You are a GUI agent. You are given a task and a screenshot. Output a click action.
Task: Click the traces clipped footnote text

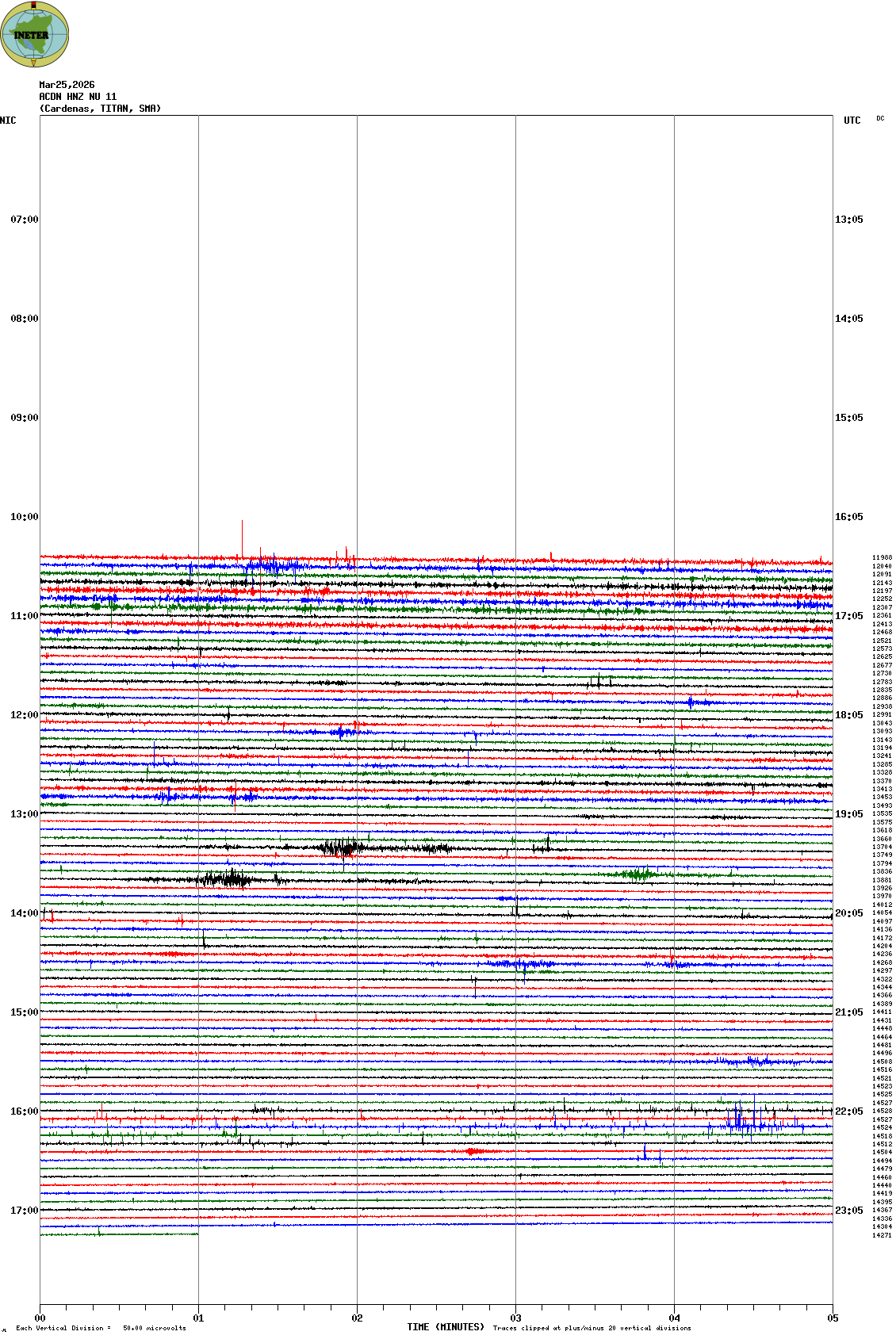coord(592,1328)
